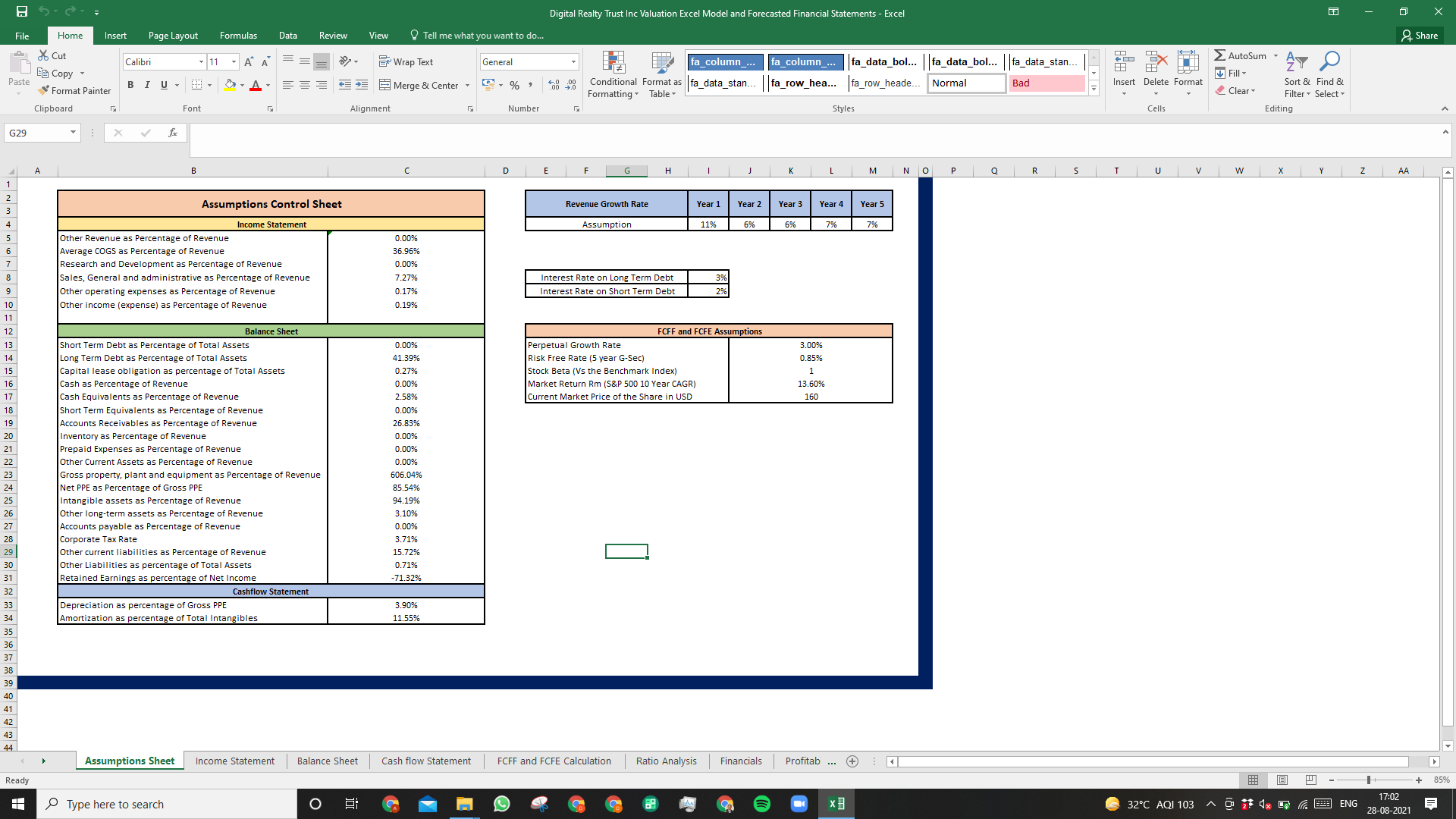
Task: Click the zoom in plus button
Action: click(1419, 780)
